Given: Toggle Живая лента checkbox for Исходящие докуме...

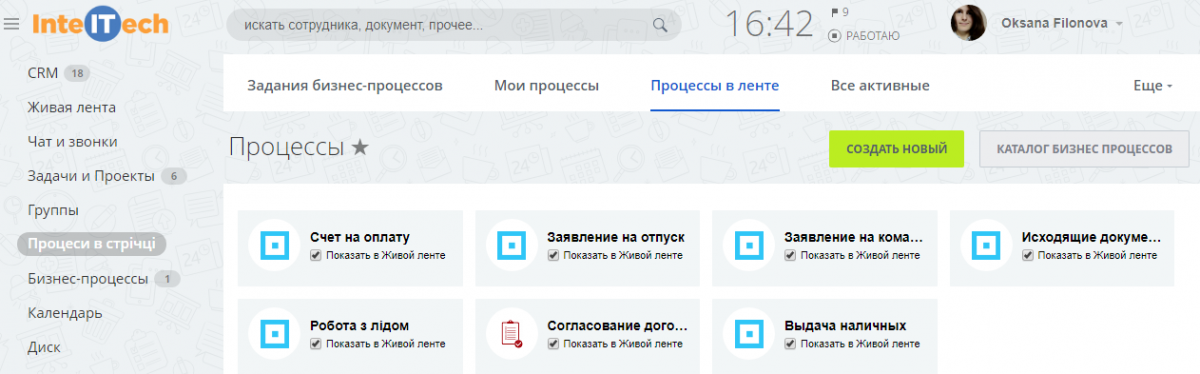Looking at the screenshot, I should (x=1029, y=256).
